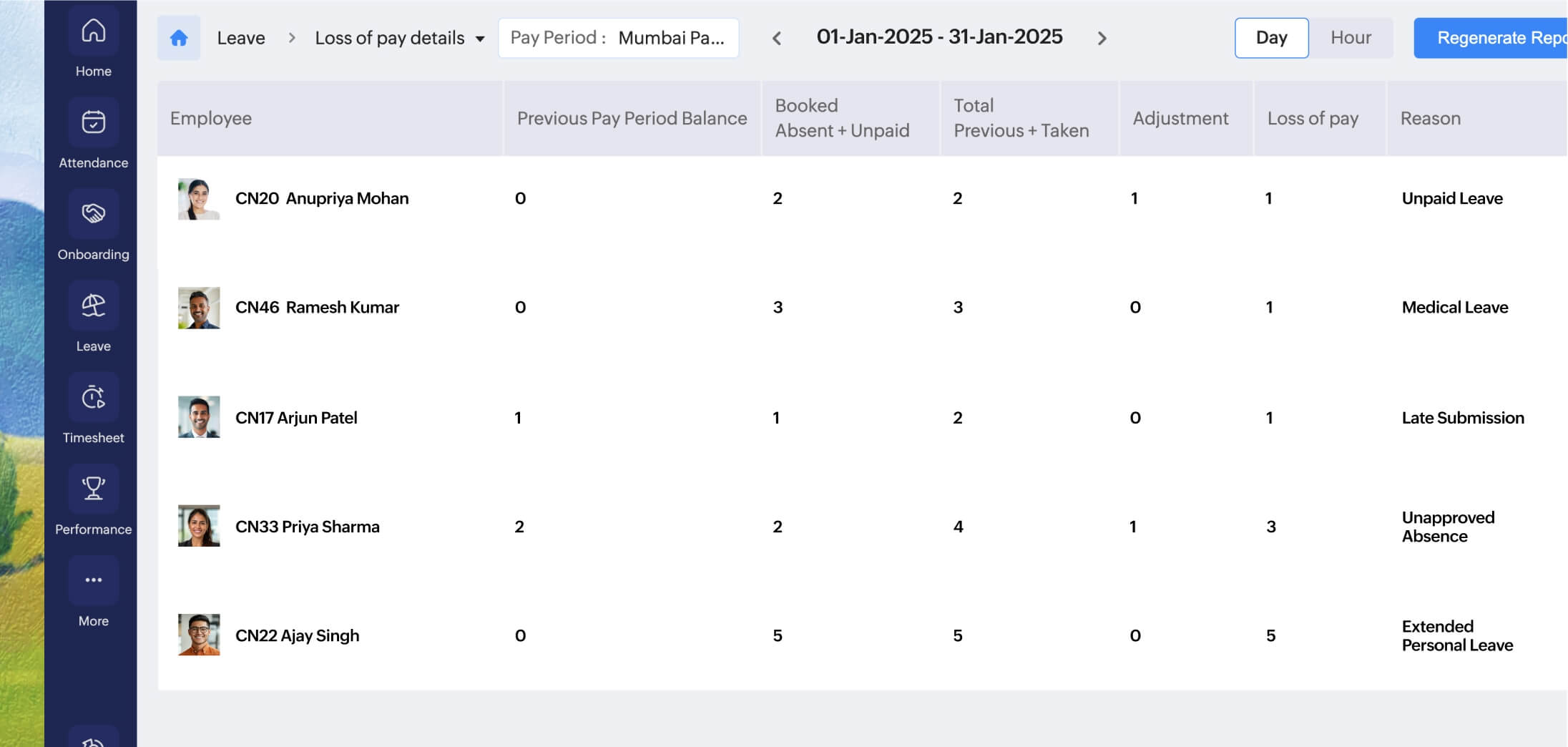The height and width of the screenshot is (747, 1568).
Task: Select employee CN46 Ramesh Kumar
Action: (x=317, y=308)
